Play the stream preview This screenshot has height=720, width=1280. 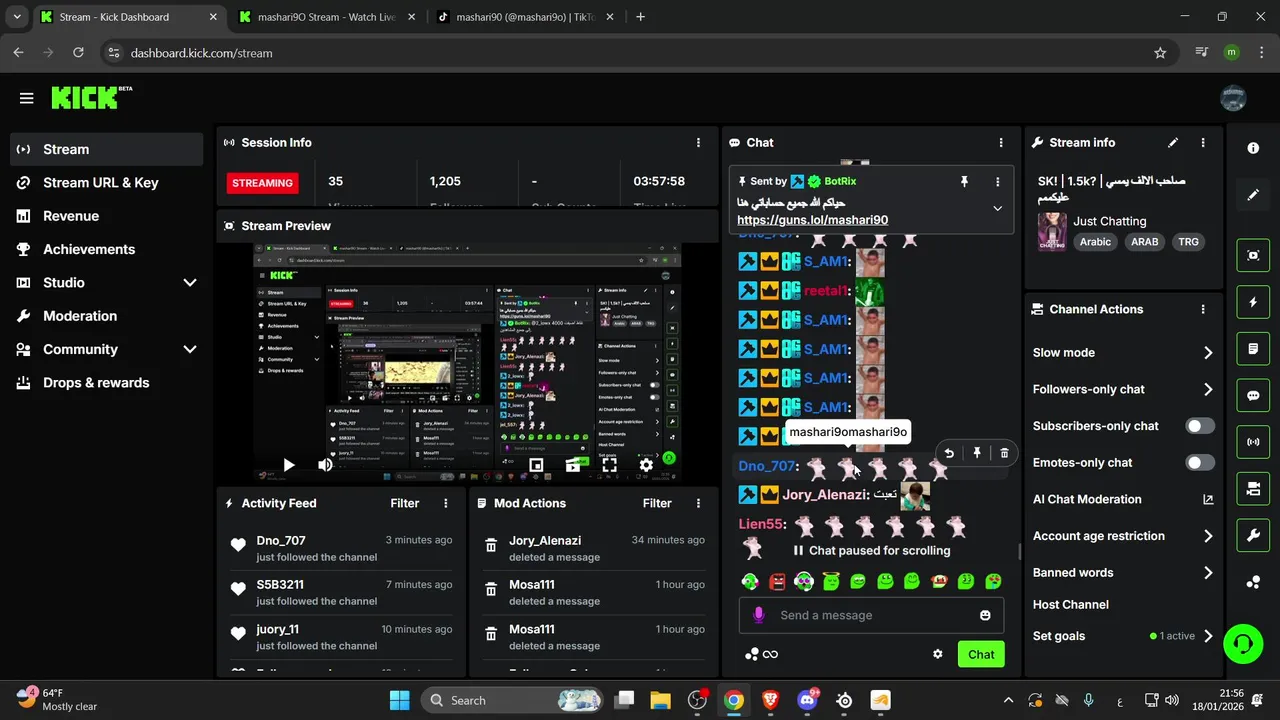tap(288, 464)
